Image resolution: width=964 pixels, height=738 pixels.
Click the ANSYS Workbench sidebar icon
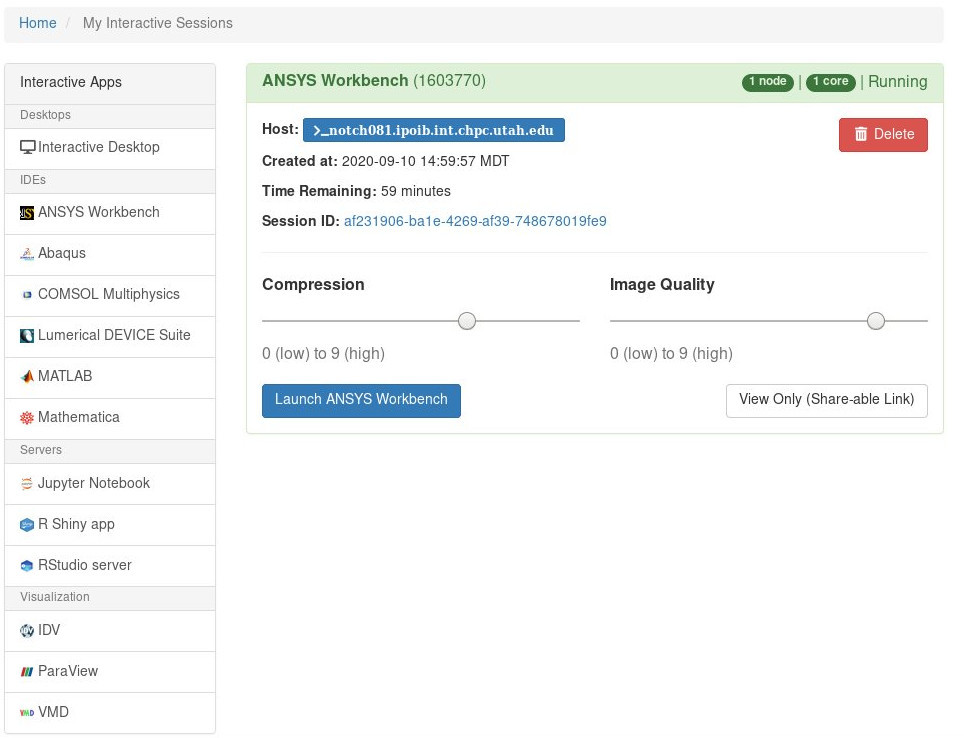click(x=27, y=213)
